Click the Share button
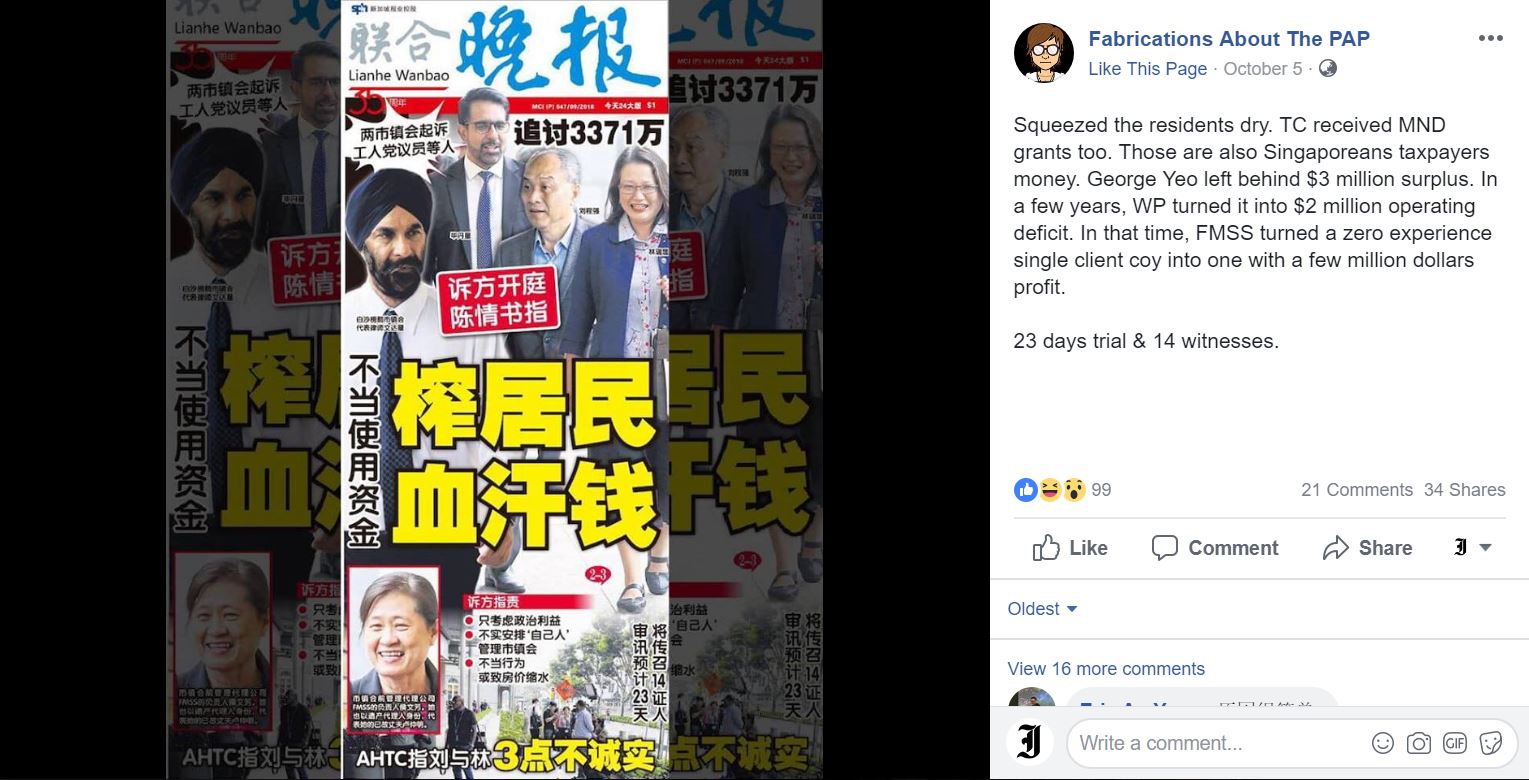1529x780 pixels. tap(1367, 548)
